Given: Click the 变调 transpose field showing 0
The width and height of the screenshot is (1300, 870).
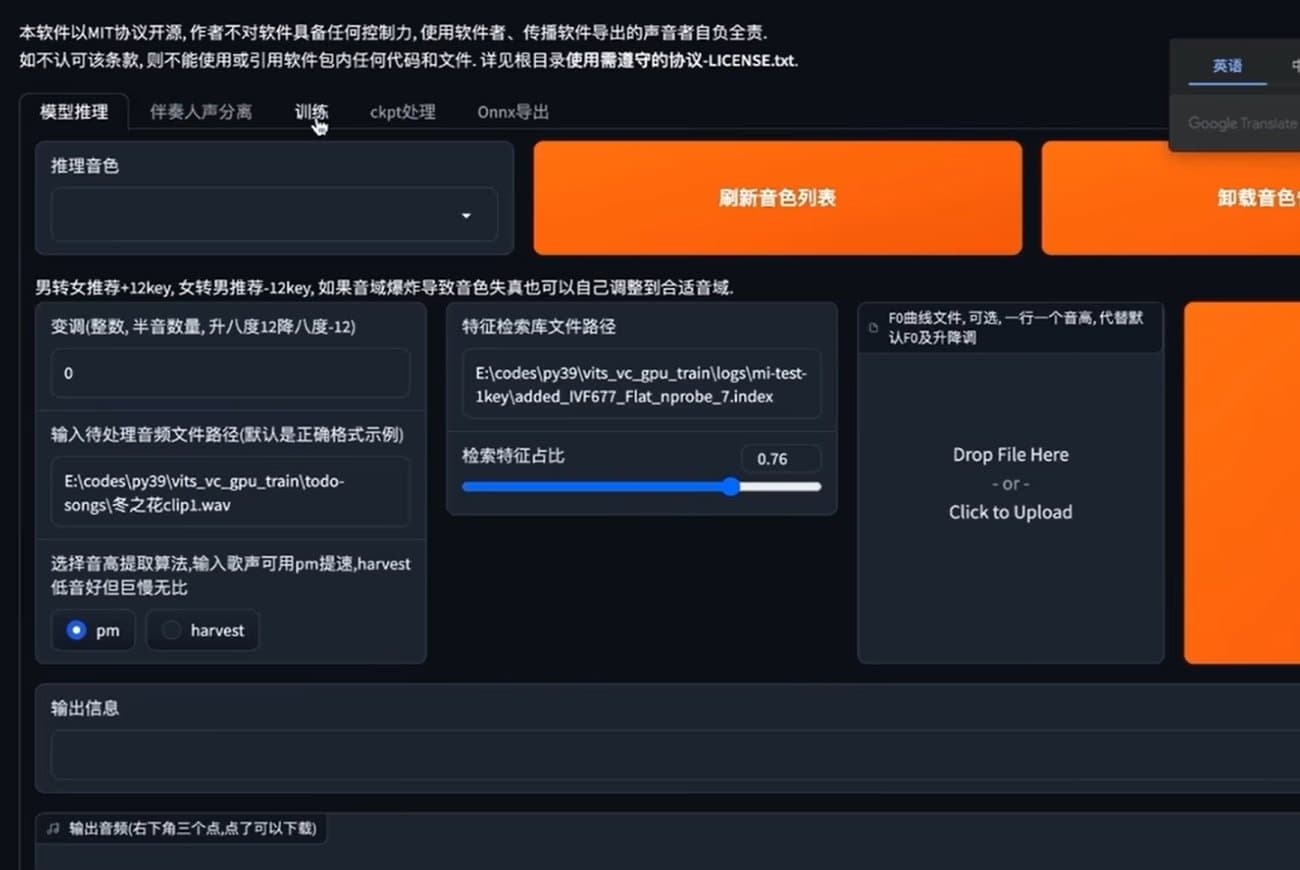Looking at the screenshot, I should pos(230,373).
